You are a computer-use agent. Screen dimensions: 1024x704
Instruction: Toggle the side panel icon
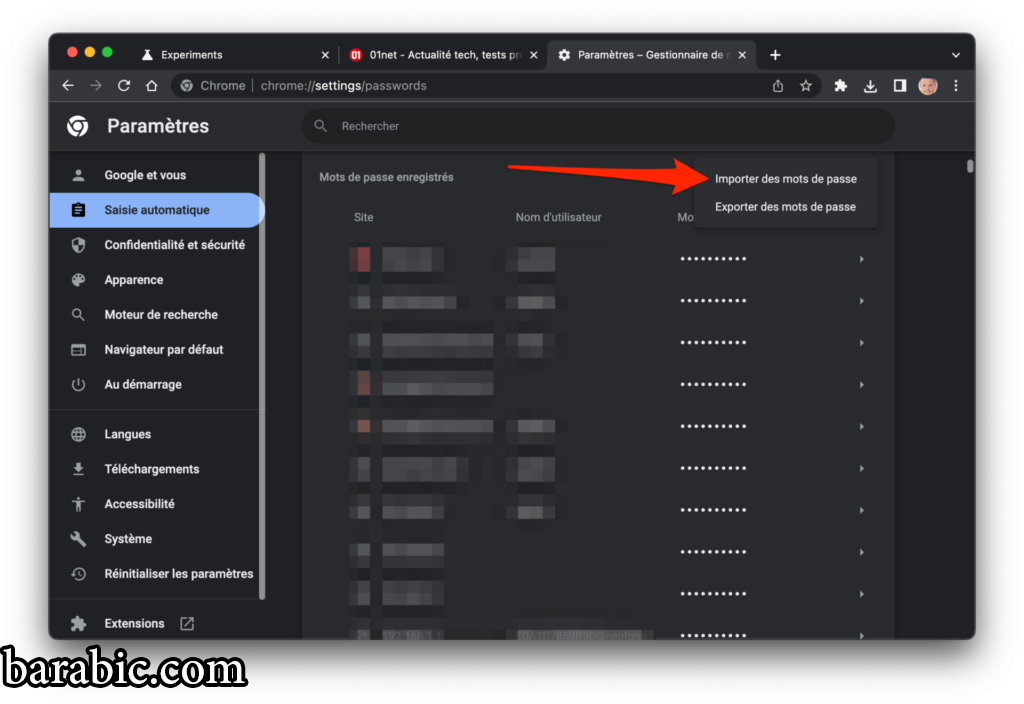(x=899, y=86)
